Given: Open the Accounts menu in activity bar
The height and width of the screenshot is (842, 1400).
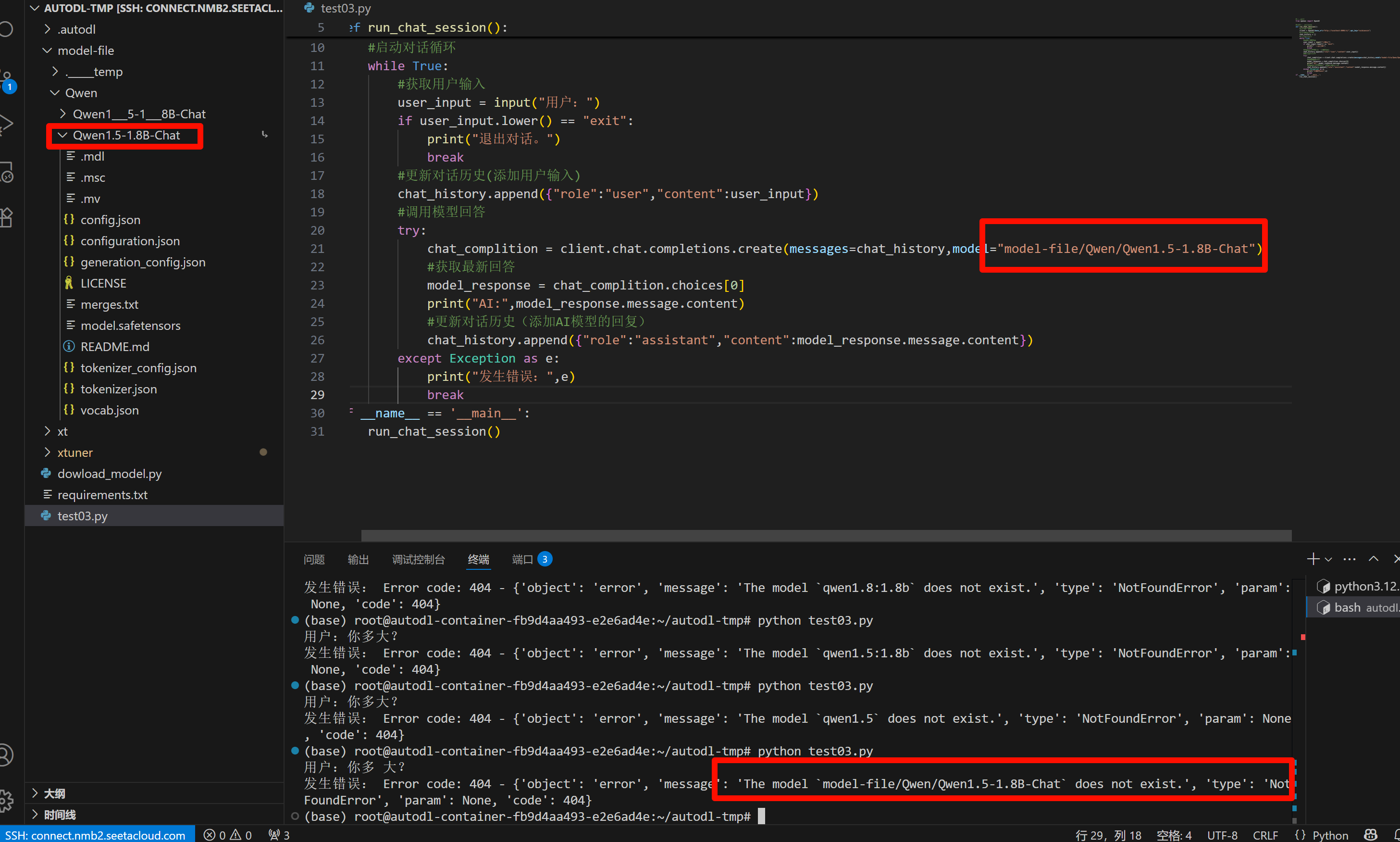Looking at the screenshot, I should (x=6, y=755).
